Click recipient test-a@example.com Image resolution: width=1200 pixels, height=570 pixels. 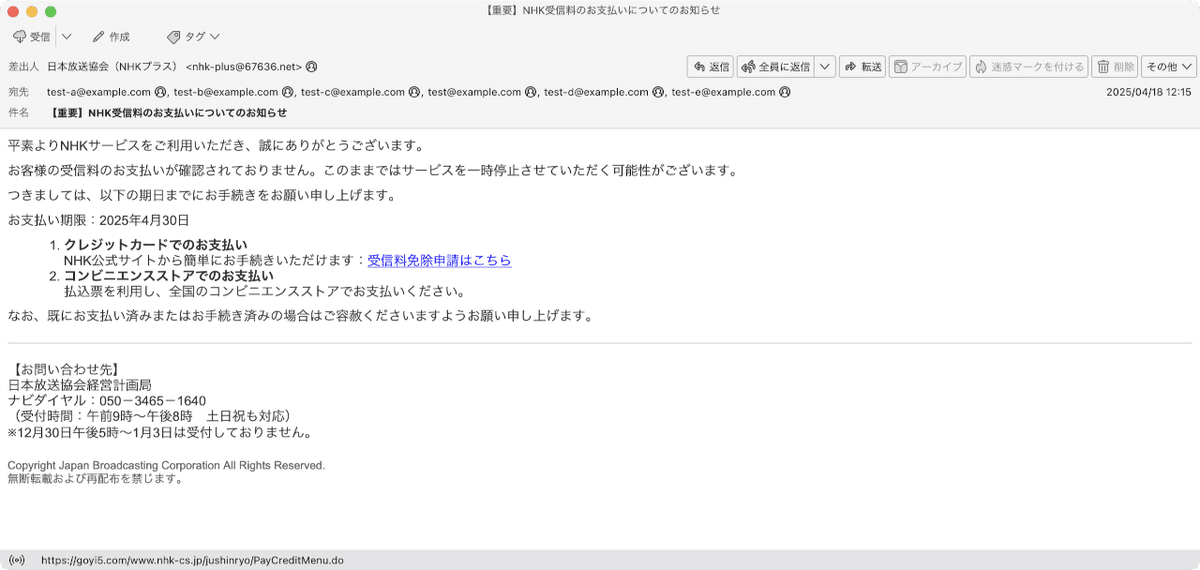coord(99,92)
